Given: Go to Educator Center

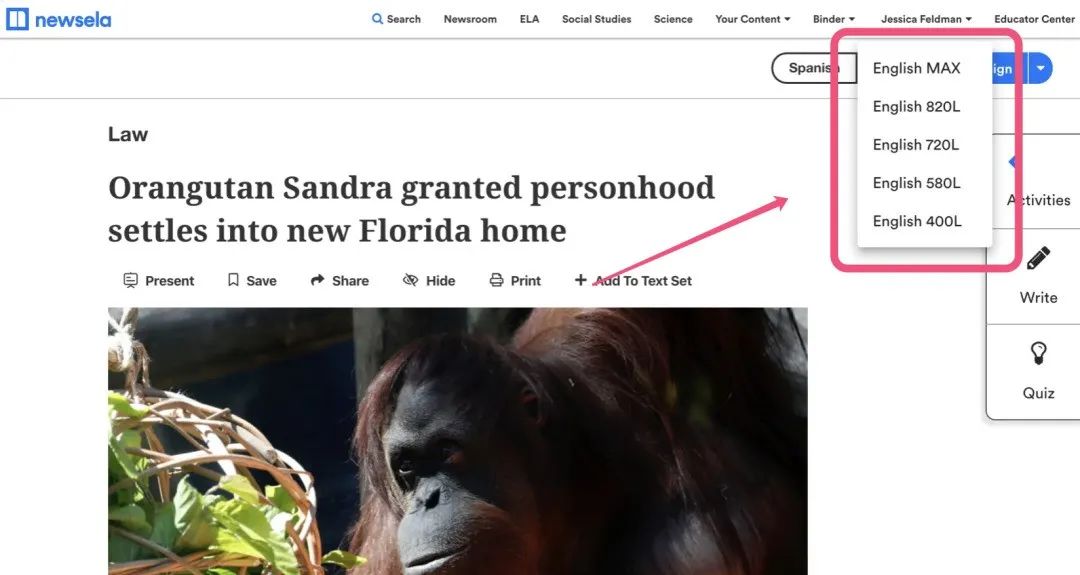Looking at the screenshot, I should 1034,19.
